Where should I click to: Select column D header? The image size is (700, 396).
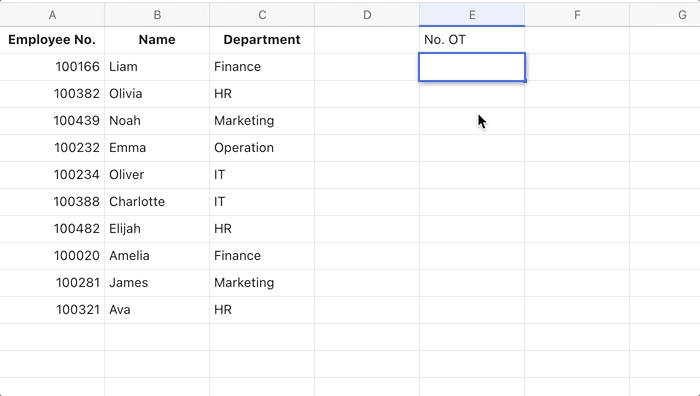pyautogui.click(x=367, y=15)
